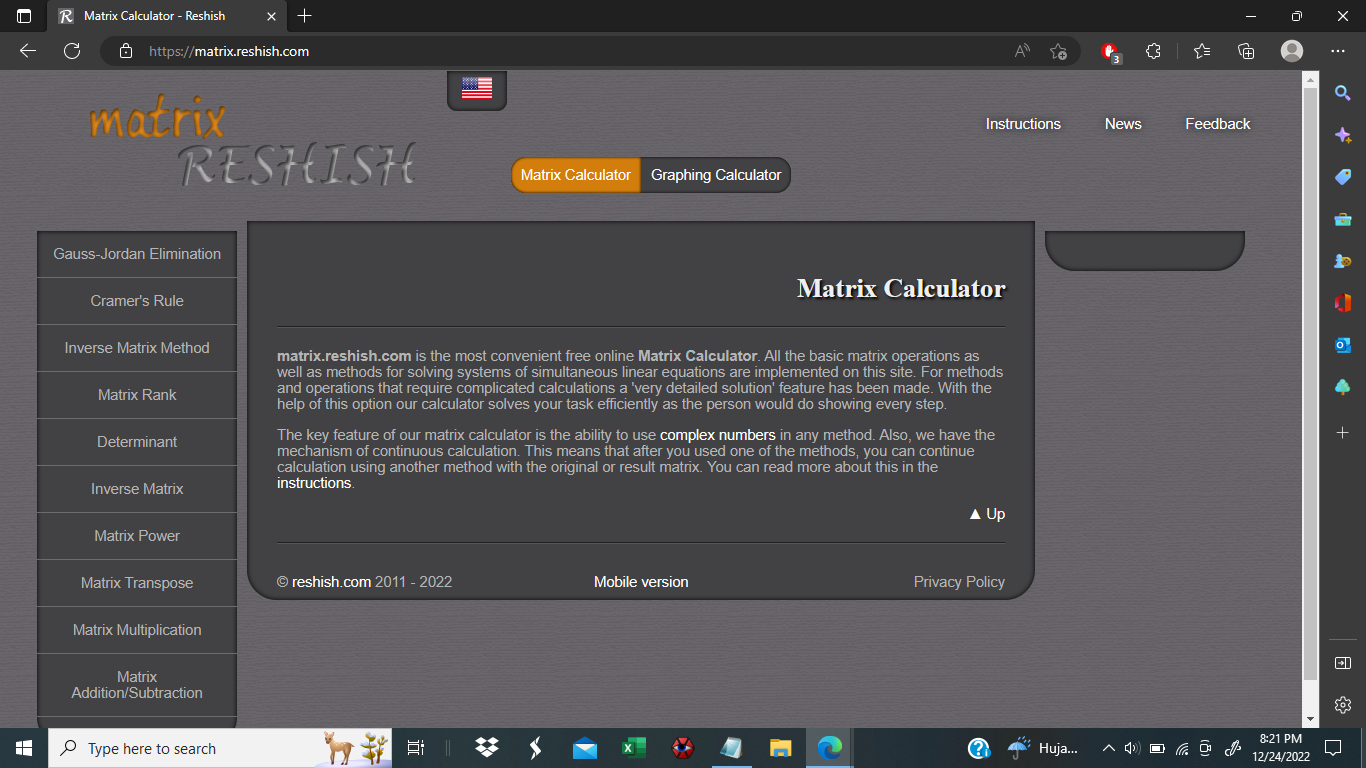Click the scrollbar down arrow
Viewport: 1366px width, 768px height.
coord(1311,719)
